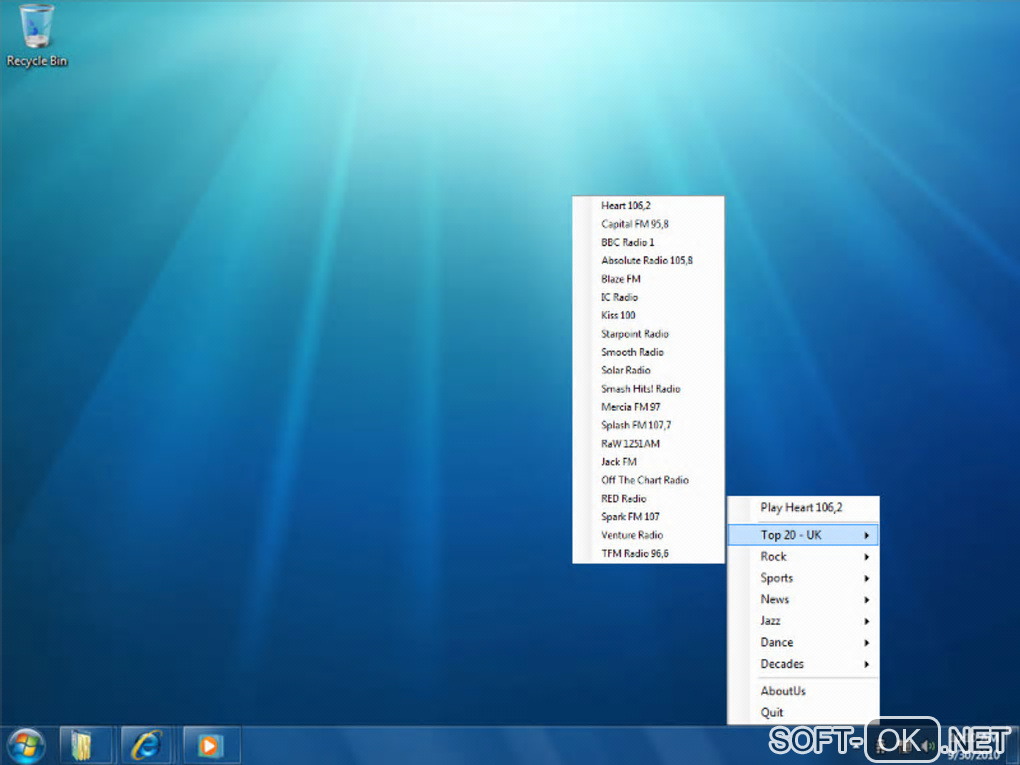The image size is (1020, 765).
Task: Select Play Heart 106,2 menu entry
Action: pyautogui.click(x=803, y=507)
